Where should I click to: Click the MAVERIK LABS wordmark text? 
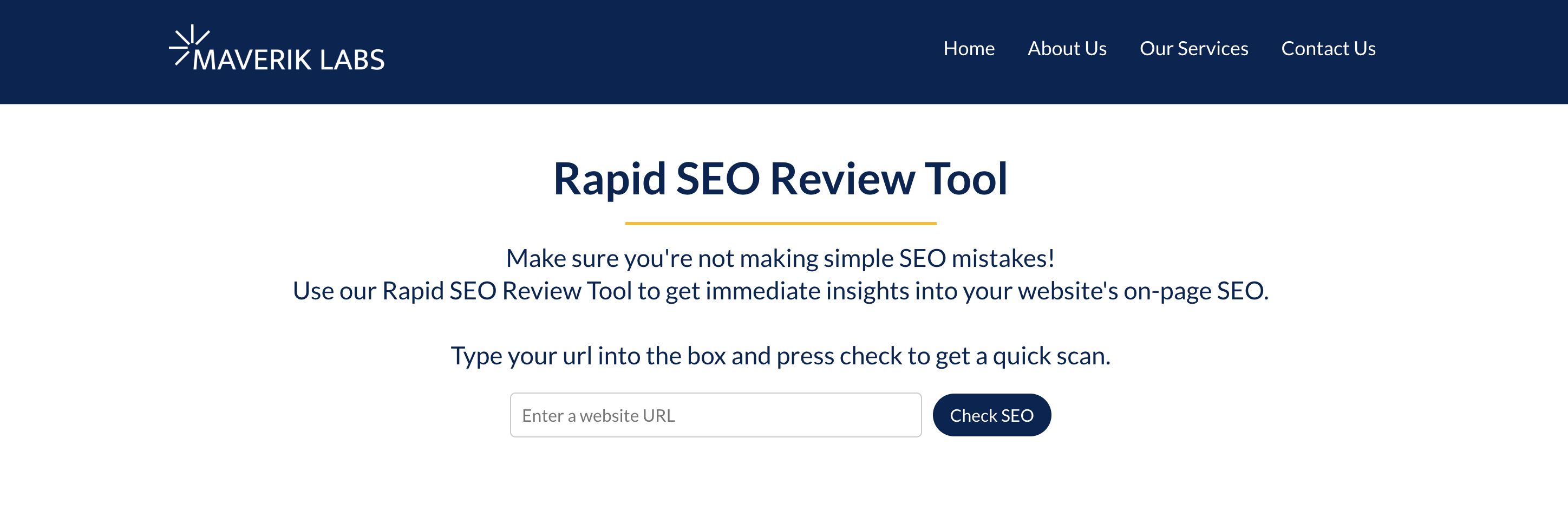(290, 59)
